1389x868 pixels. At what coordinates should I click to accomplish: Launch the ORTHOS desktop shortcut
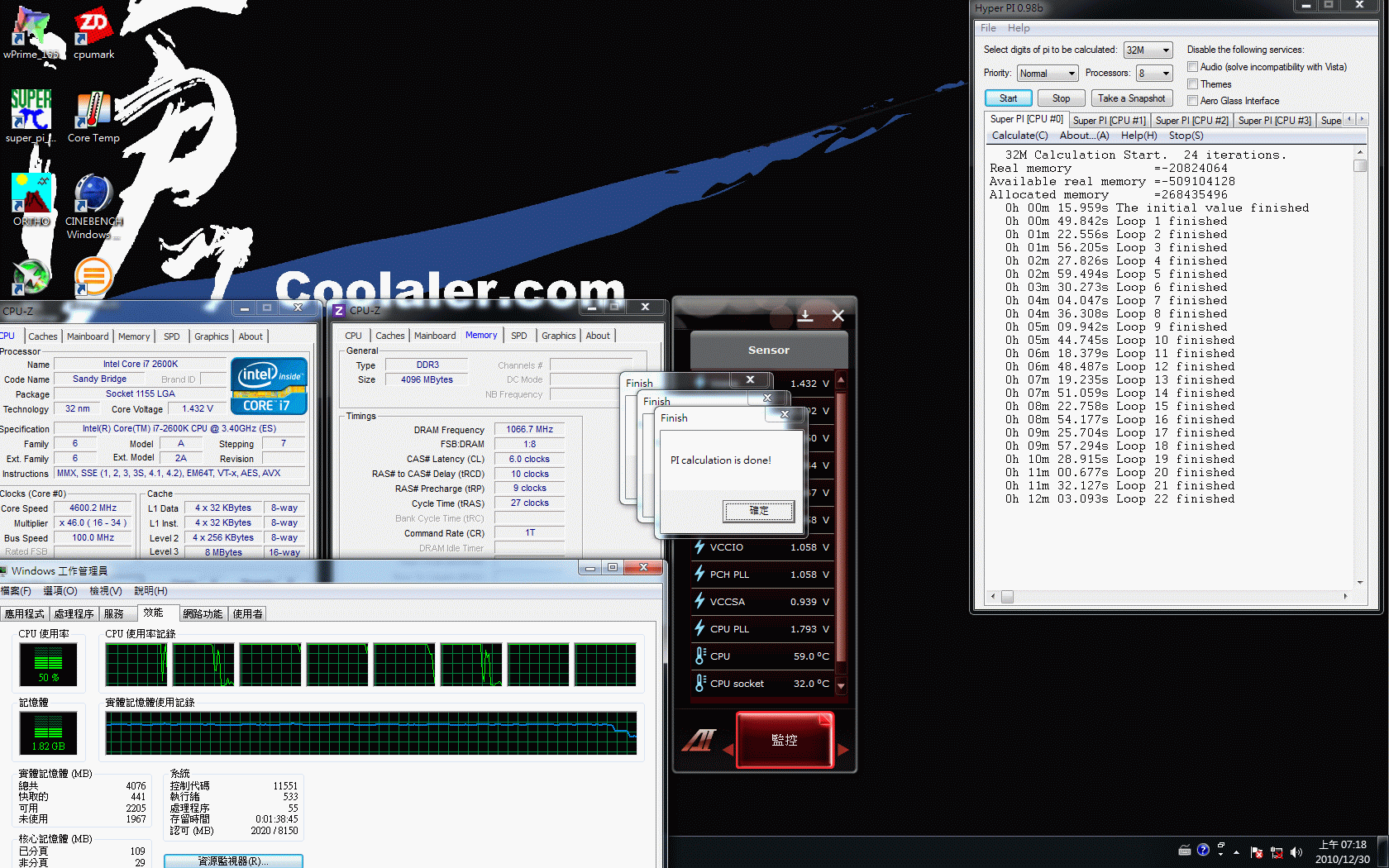(x=31, y=199)
